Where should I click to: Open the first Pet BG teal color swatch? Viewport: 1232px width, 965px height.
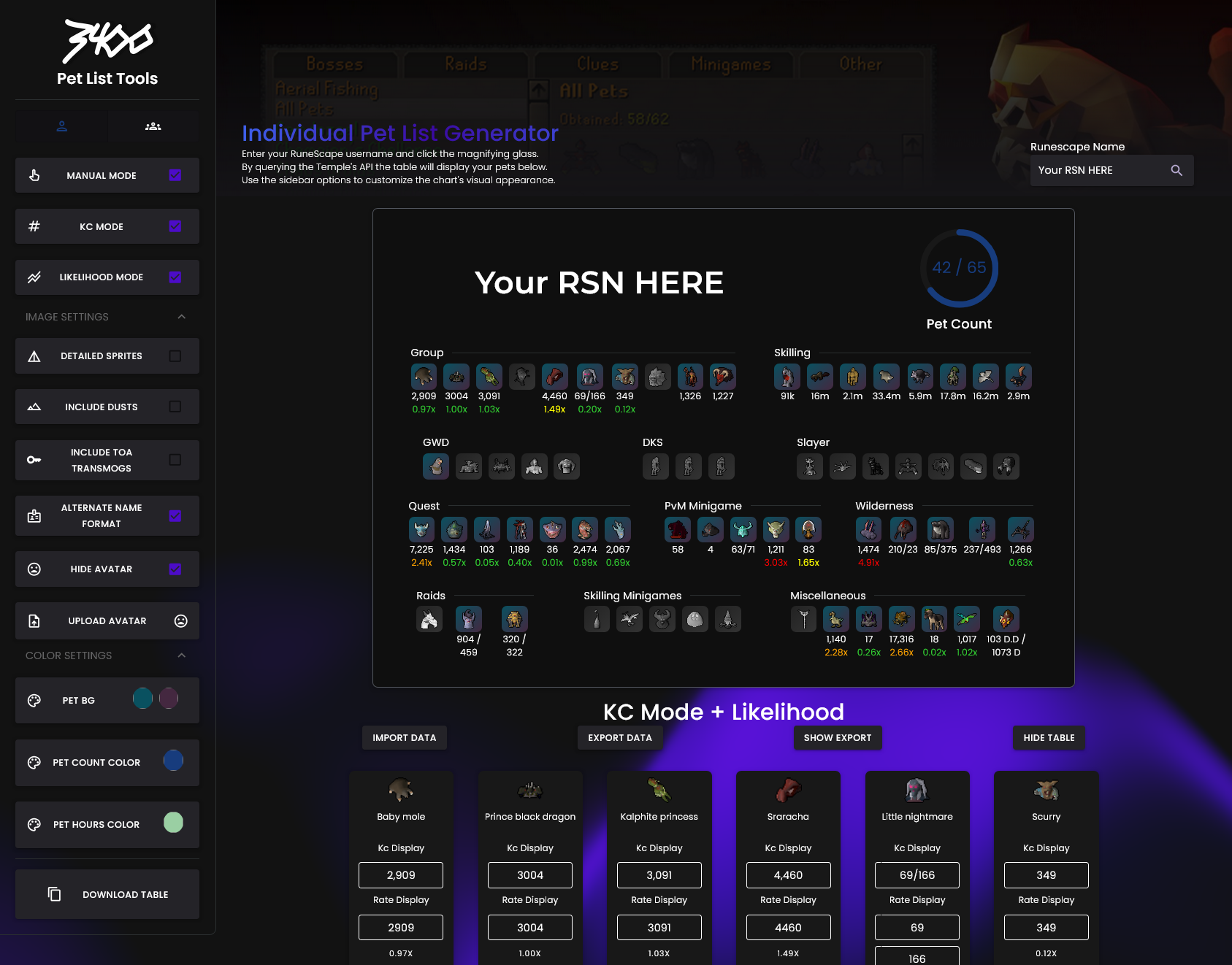(x=143, y=699)
